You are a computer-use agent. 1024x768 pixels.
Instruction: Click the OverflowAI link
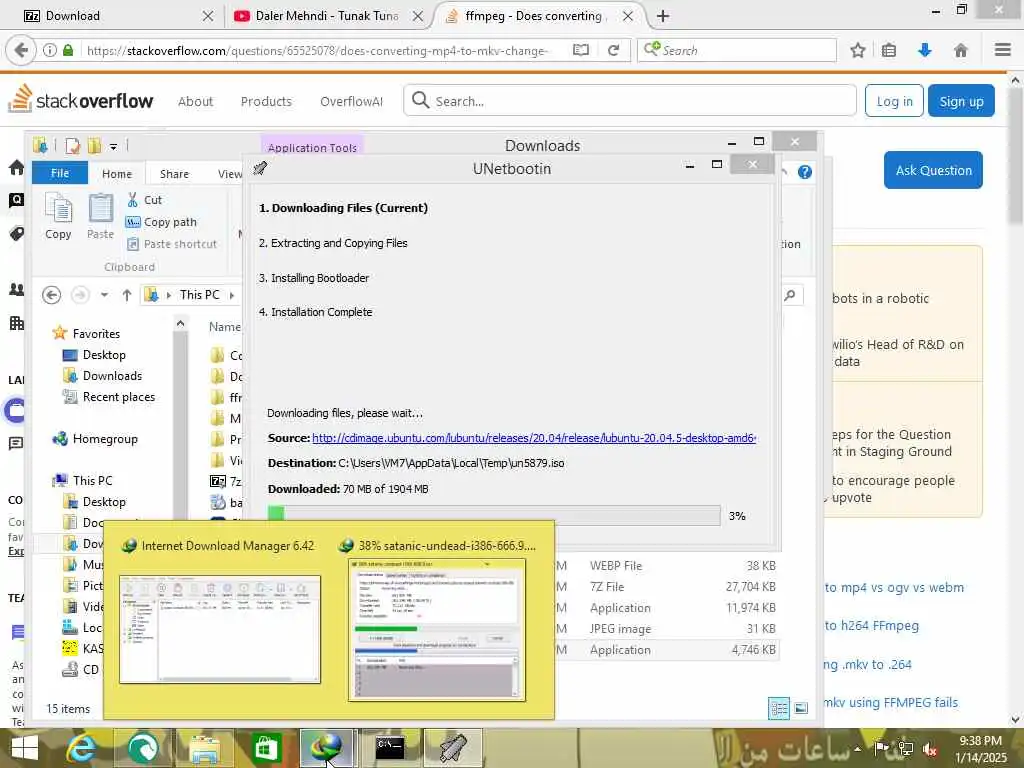pos(351,101)
